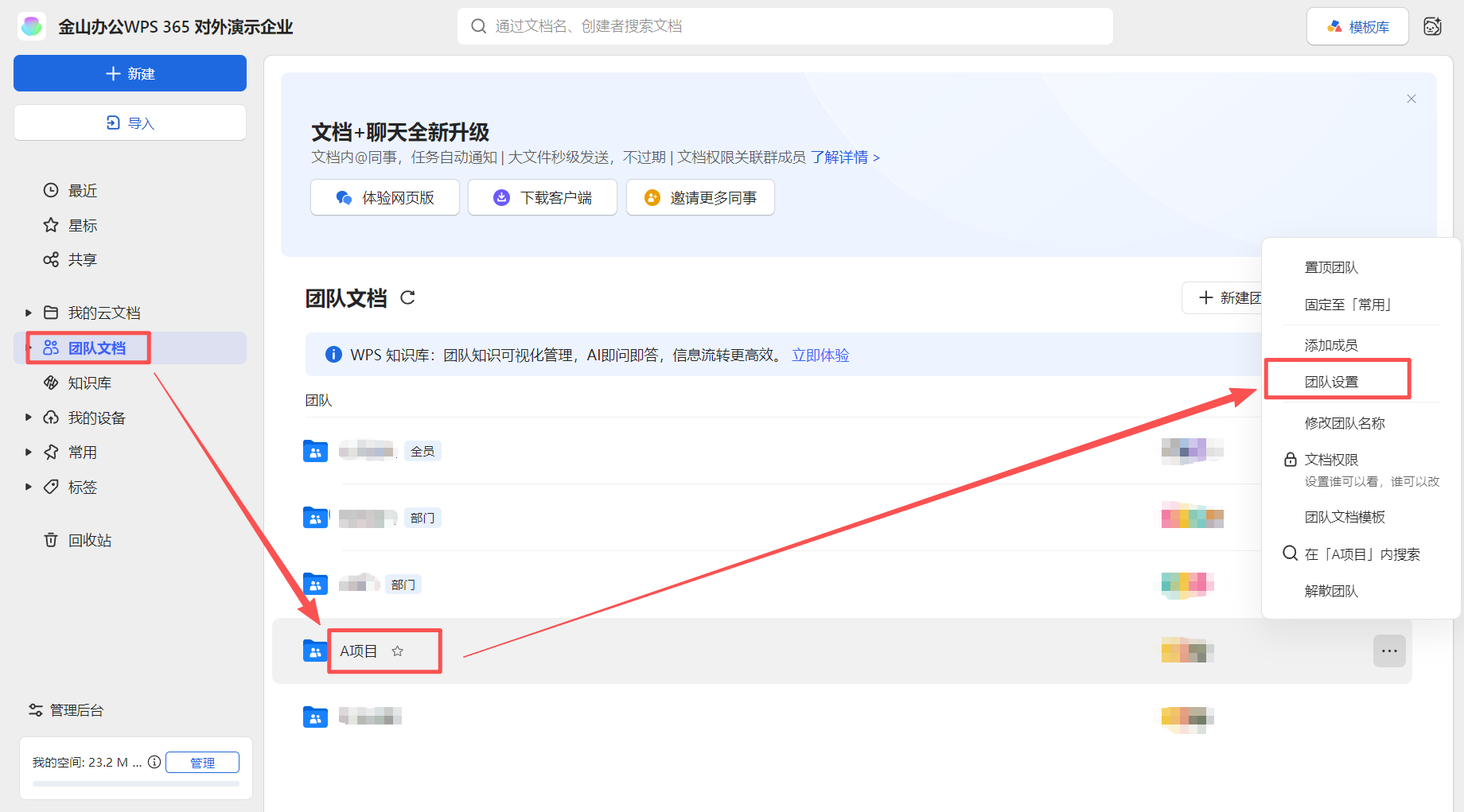Open the team folder tagged 全员
Screen dimensions: 1464x812
(316, 451)
